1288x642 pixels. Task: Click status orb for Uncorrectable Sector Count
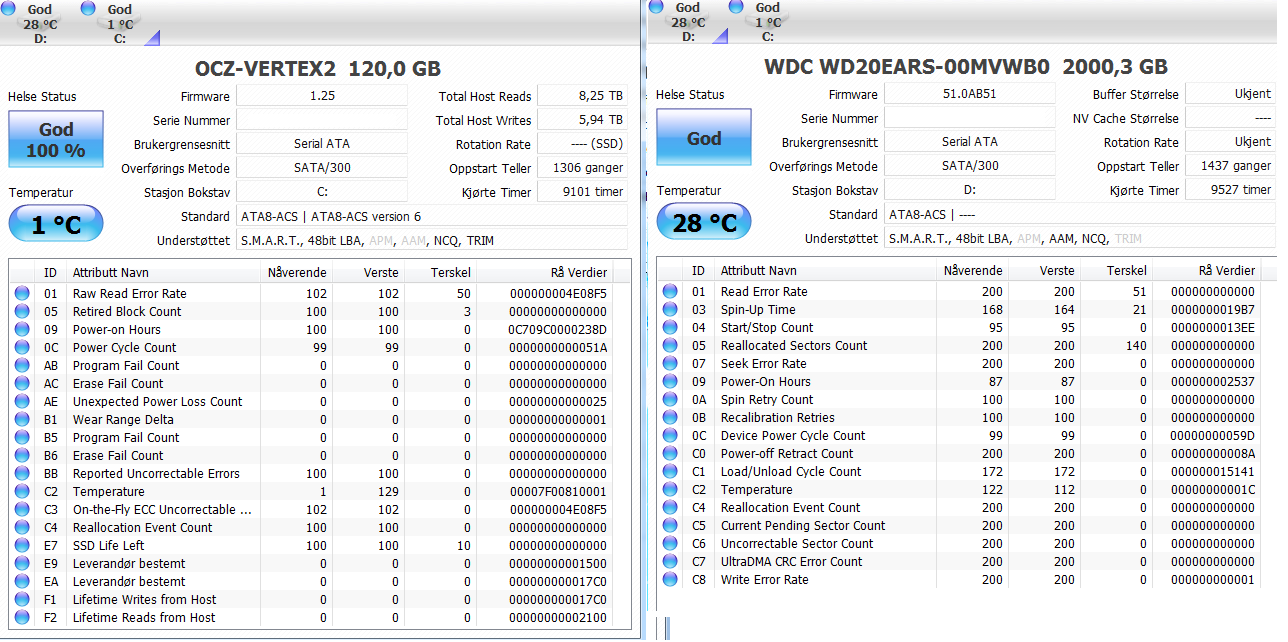coord(670,544)
